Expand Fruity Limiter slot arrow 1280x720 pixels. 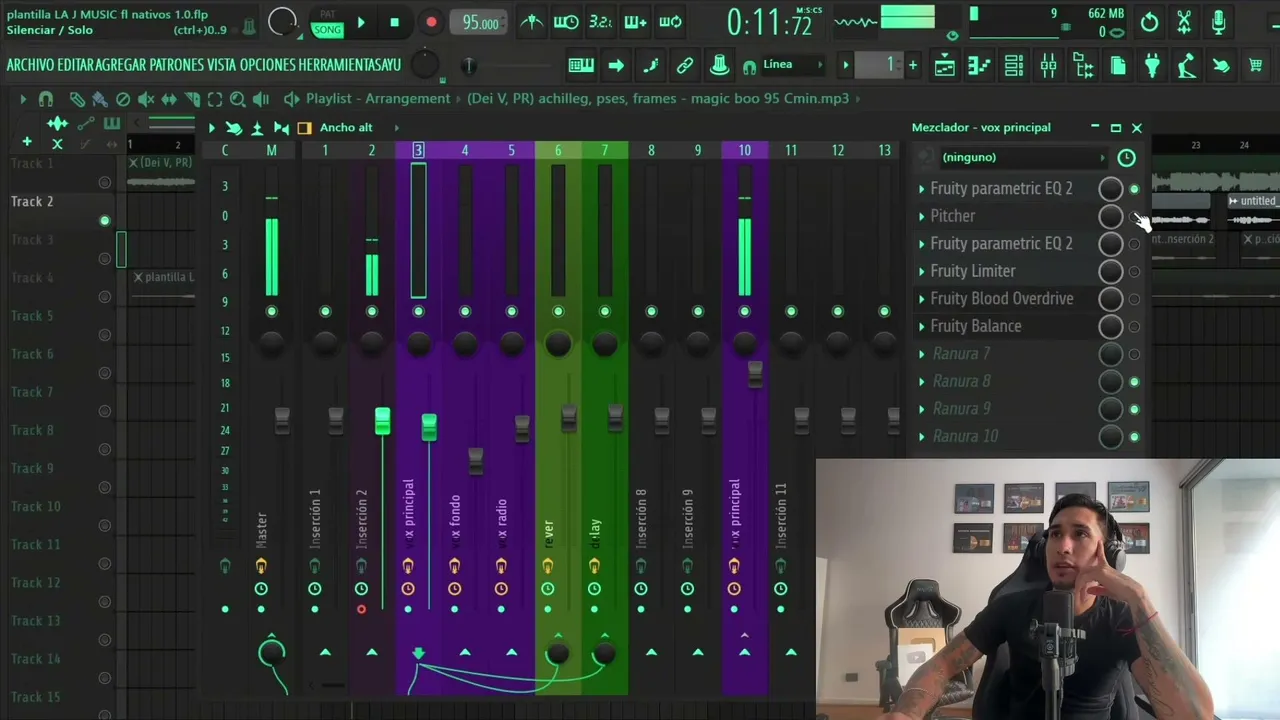(x=922, y=271)
